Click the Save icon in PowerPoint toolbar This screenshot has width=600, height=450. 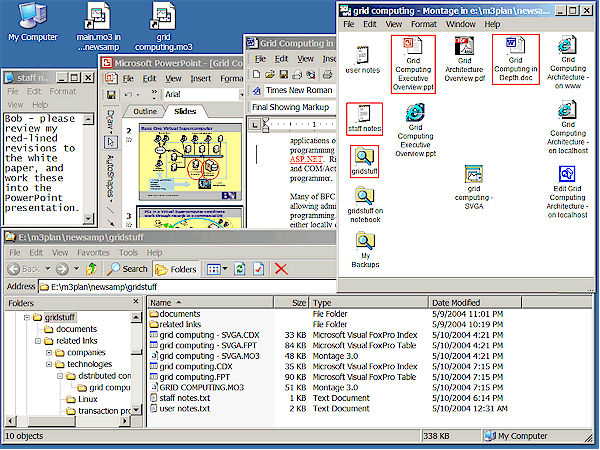(x=111, y=94)
